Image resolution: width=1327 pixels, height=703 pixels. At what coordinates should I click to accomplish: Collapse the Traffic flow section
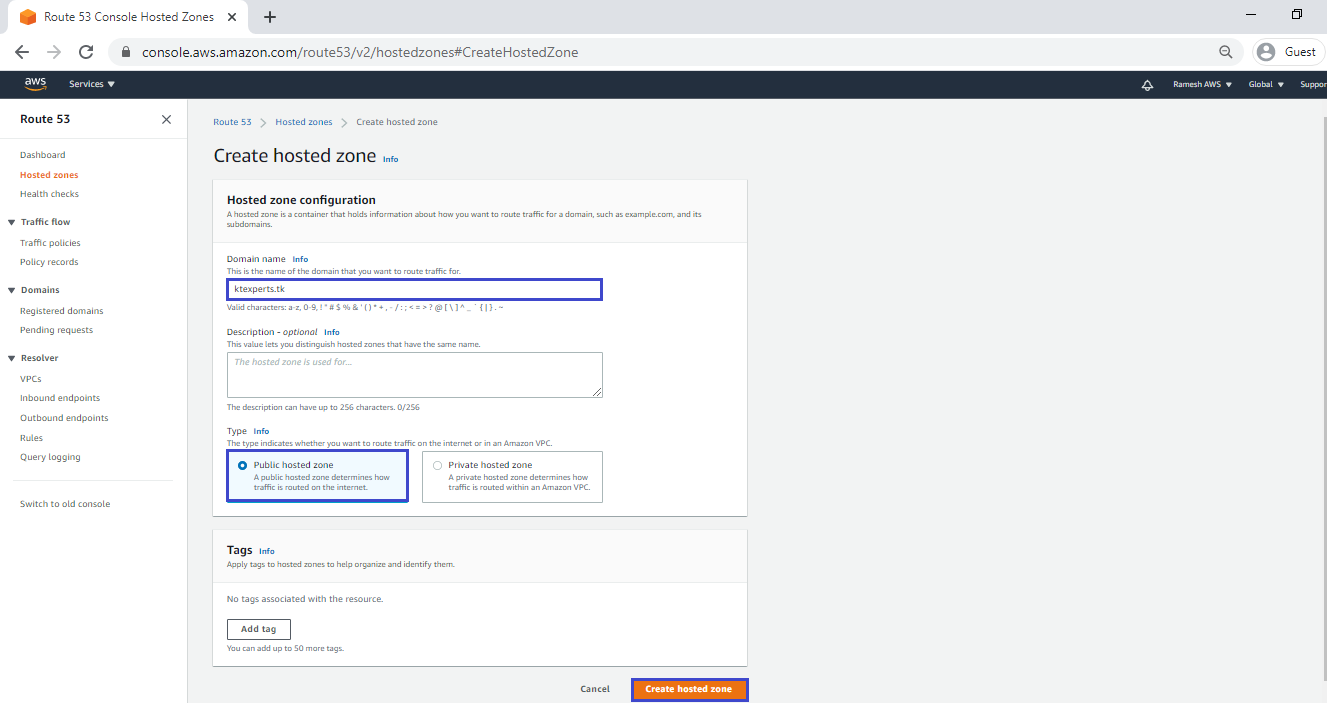[x=11, y=222]
